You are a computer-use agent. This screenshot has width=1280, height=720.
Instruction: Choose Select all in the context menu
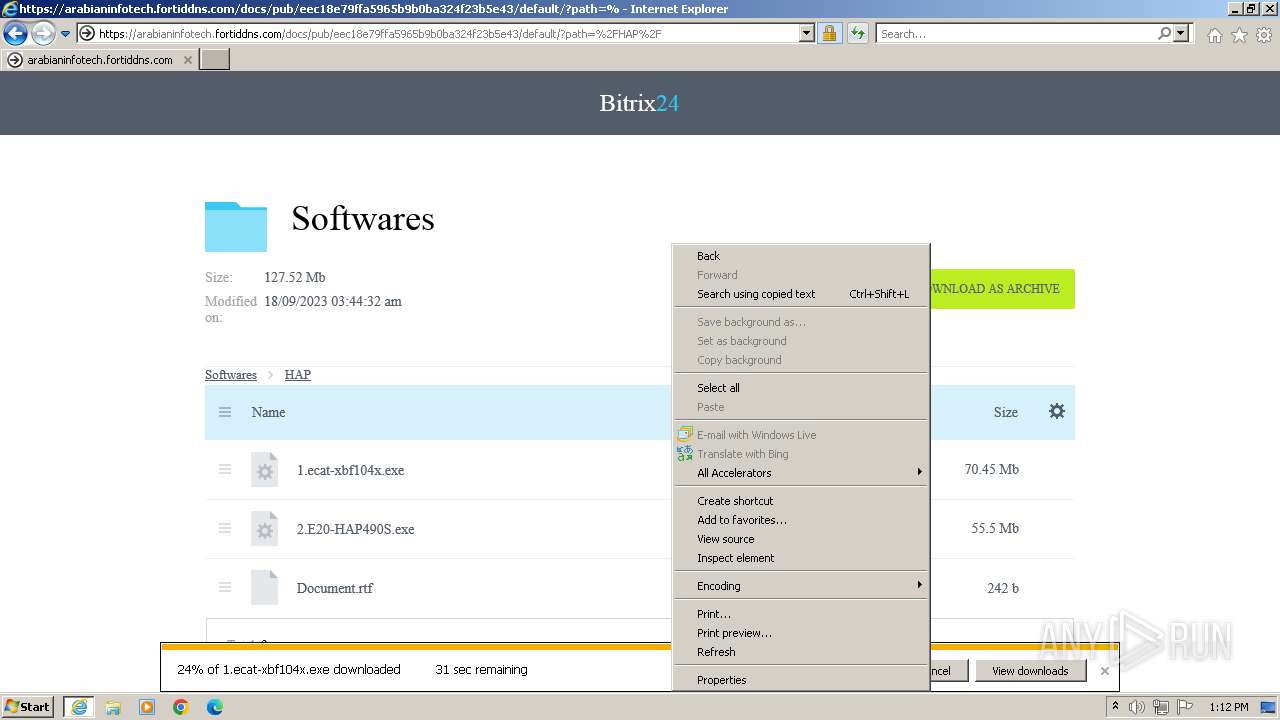click(802, 388)
